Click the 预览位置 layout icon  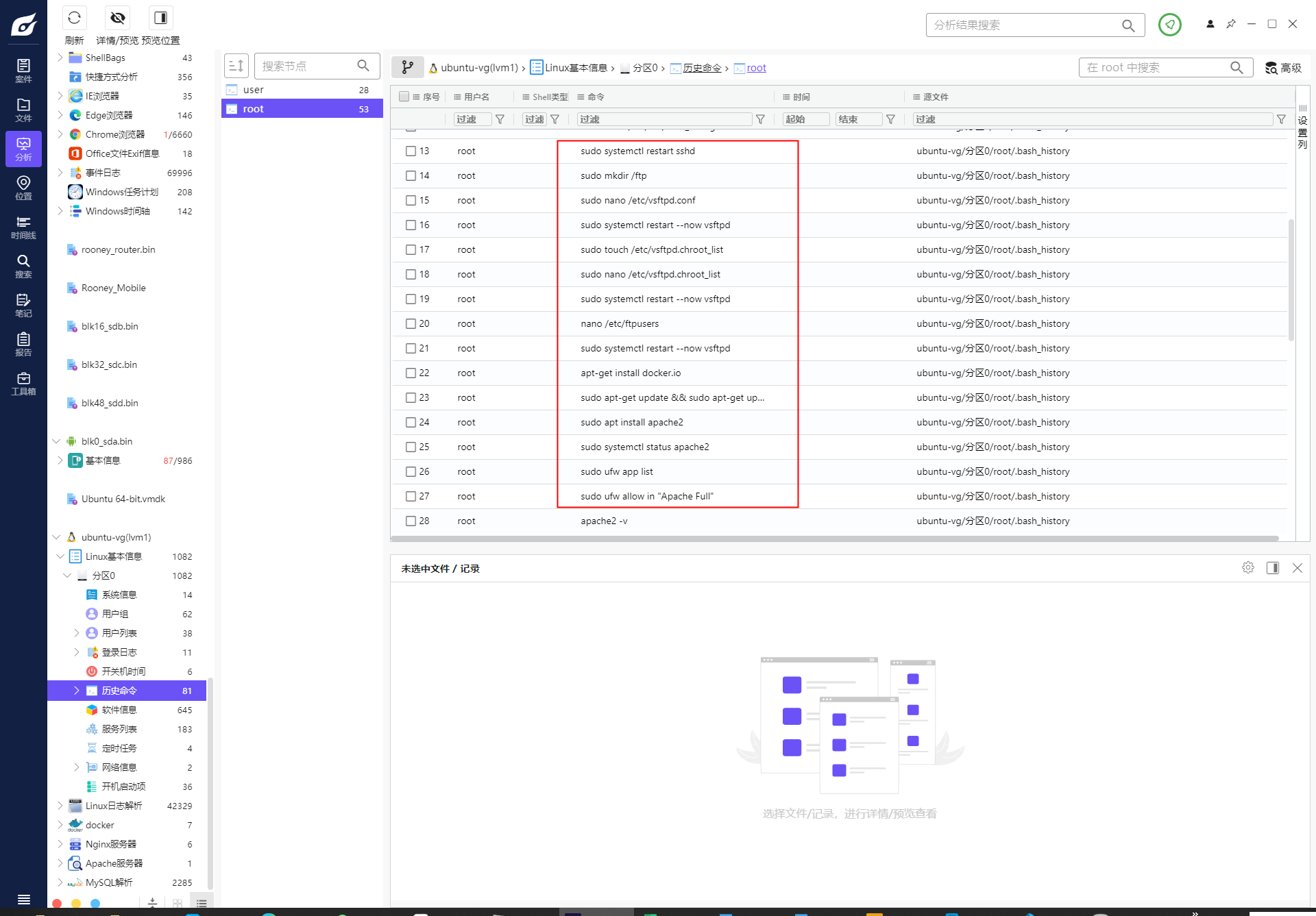pyautogui.click(x=160, y=18)
